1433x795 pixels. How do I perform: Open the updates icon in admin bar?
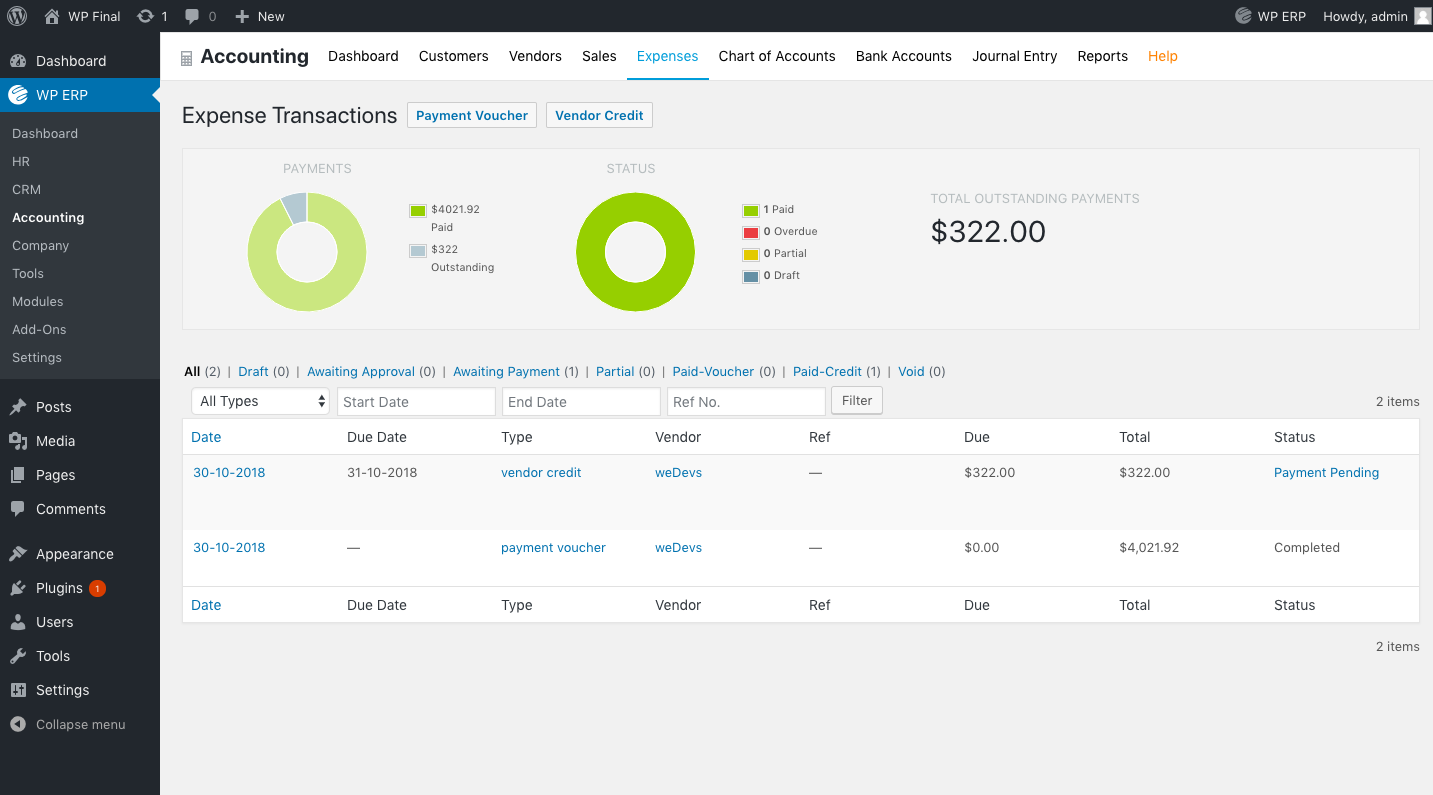pyautogui.click(x=146, y=16)
